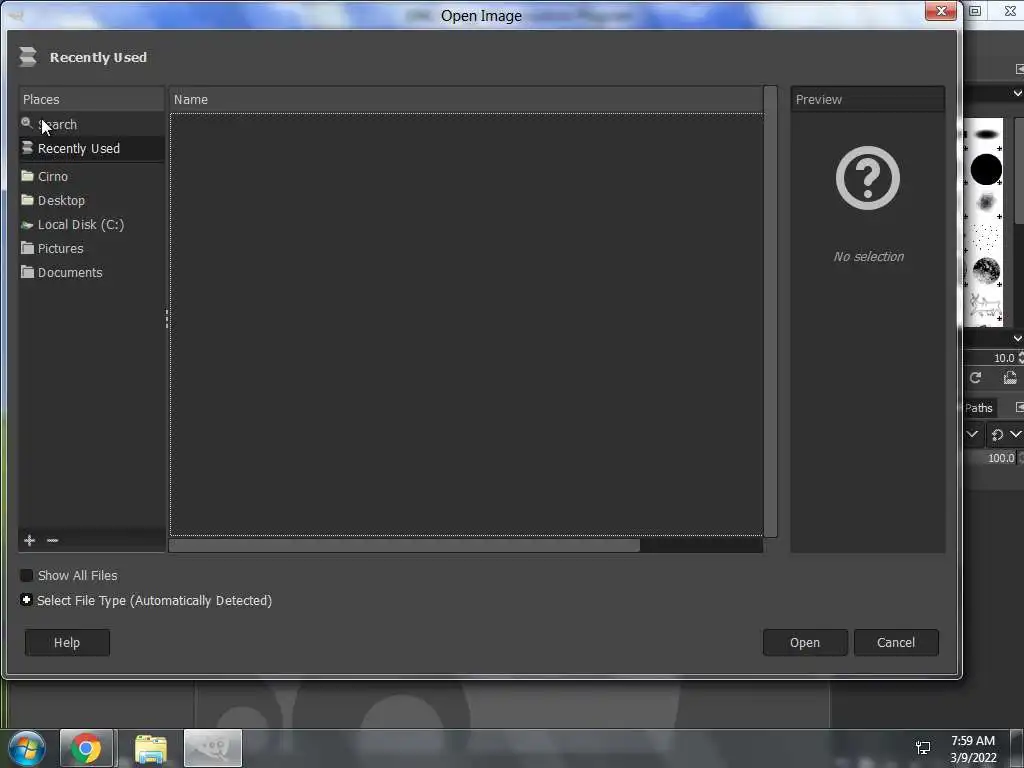
Task: Click the Name column header
Action: tap(466, 99)
